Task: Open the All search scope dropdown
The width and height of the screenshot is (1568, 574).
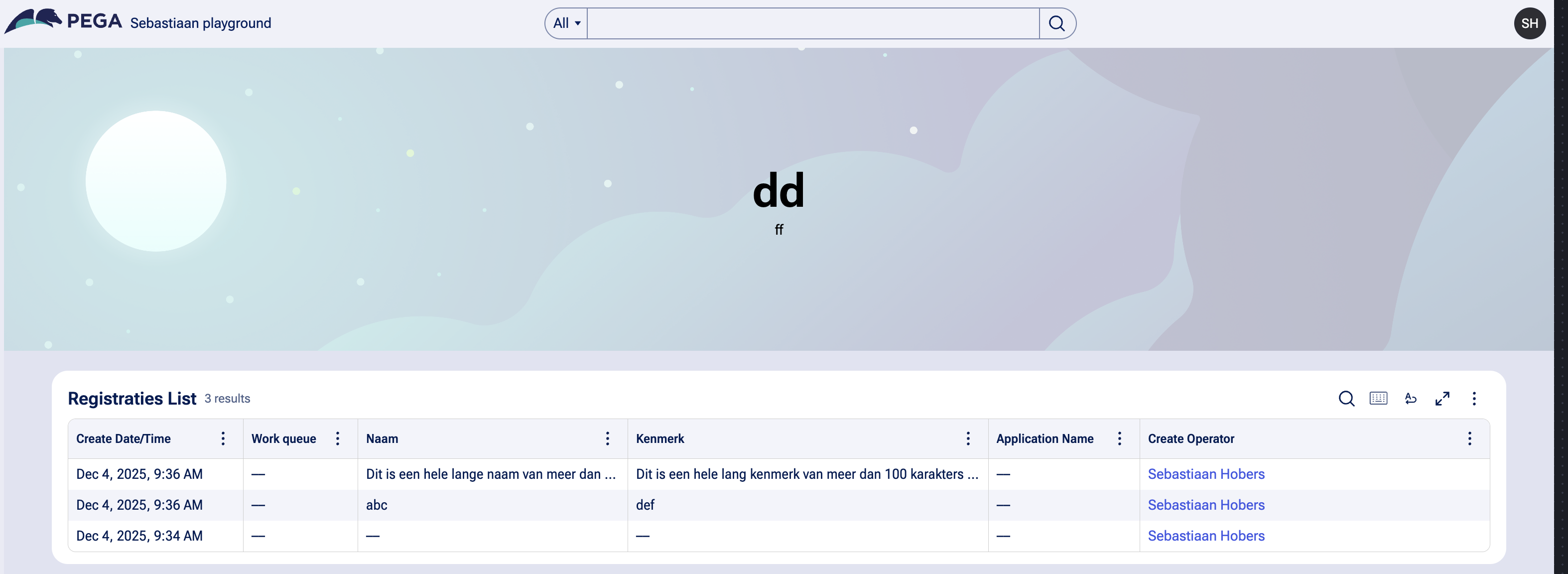Action: coord(566,24)
